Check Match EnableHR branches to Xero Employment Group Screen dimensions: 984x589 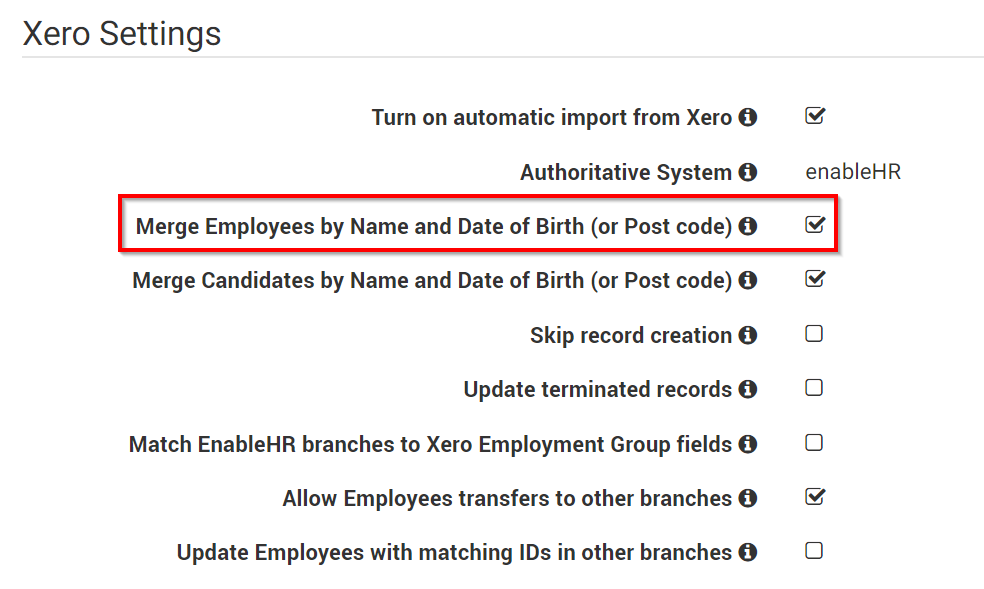click(814, 443)
